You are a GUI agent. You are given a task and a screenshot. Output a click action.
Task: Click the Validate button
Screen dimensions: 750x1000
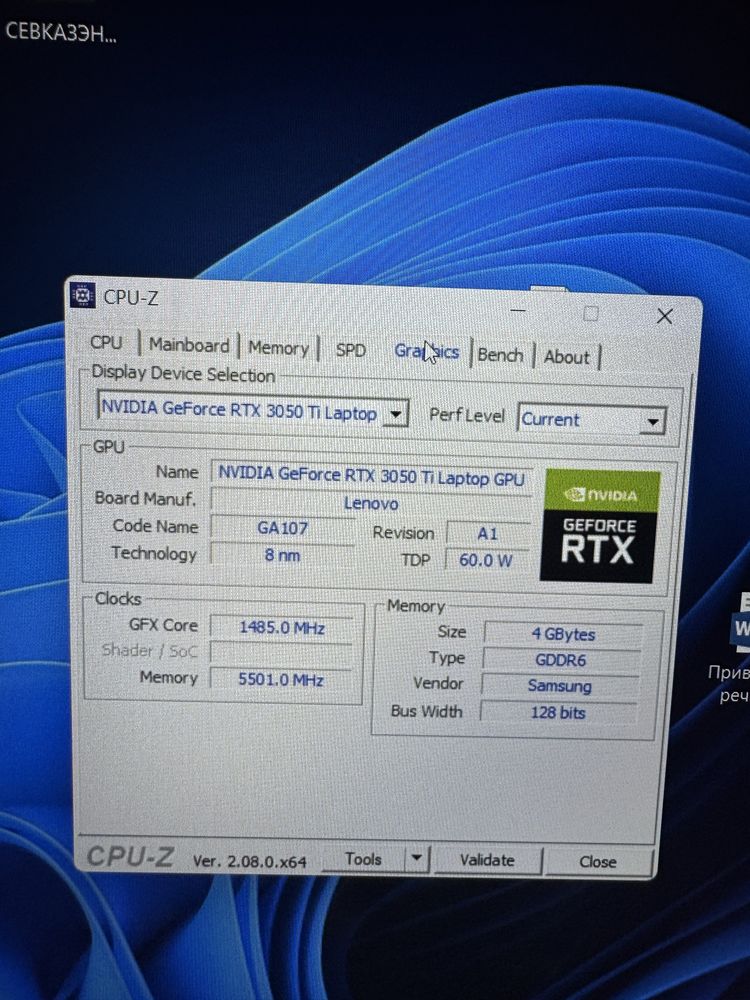point(487,860)
